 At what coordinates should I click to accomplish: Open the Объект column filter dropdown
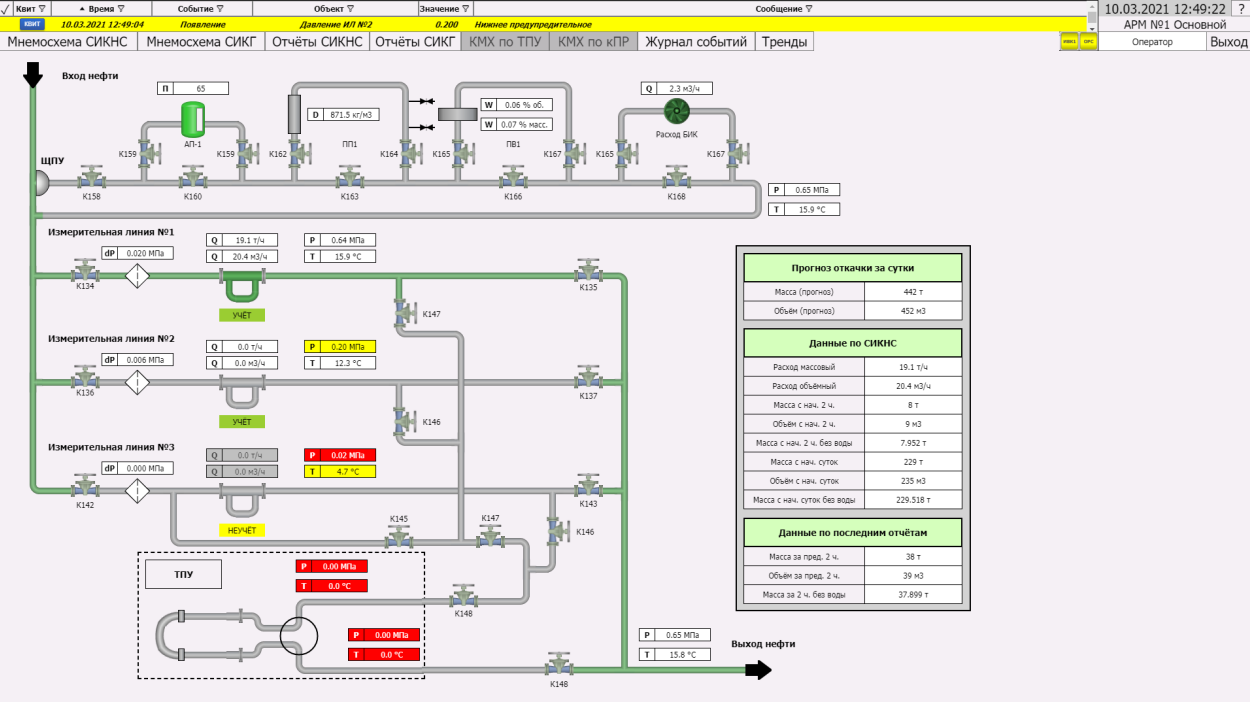(350, 8)
